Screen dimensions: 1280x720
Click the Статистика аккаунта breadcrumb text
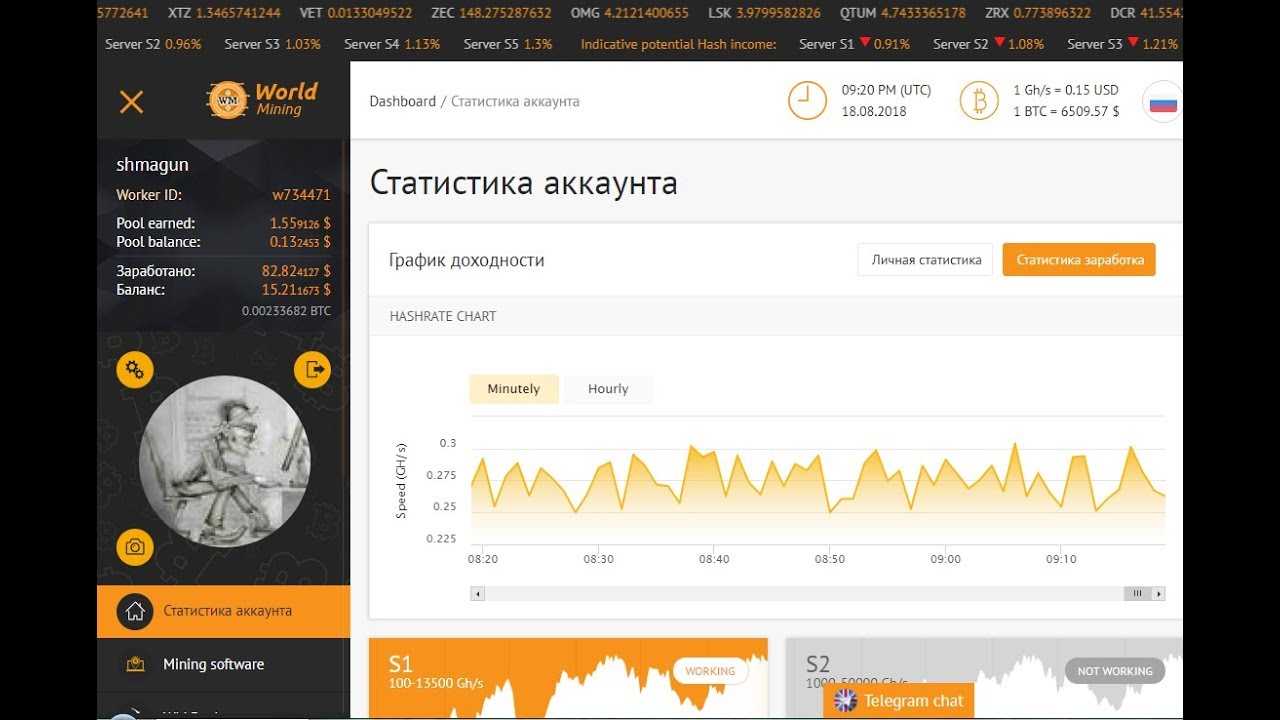515,101
